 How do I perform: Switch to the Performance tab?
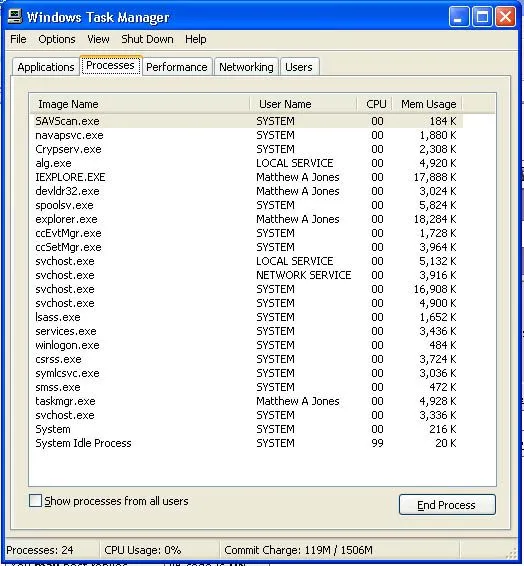[x=177, y=67]
